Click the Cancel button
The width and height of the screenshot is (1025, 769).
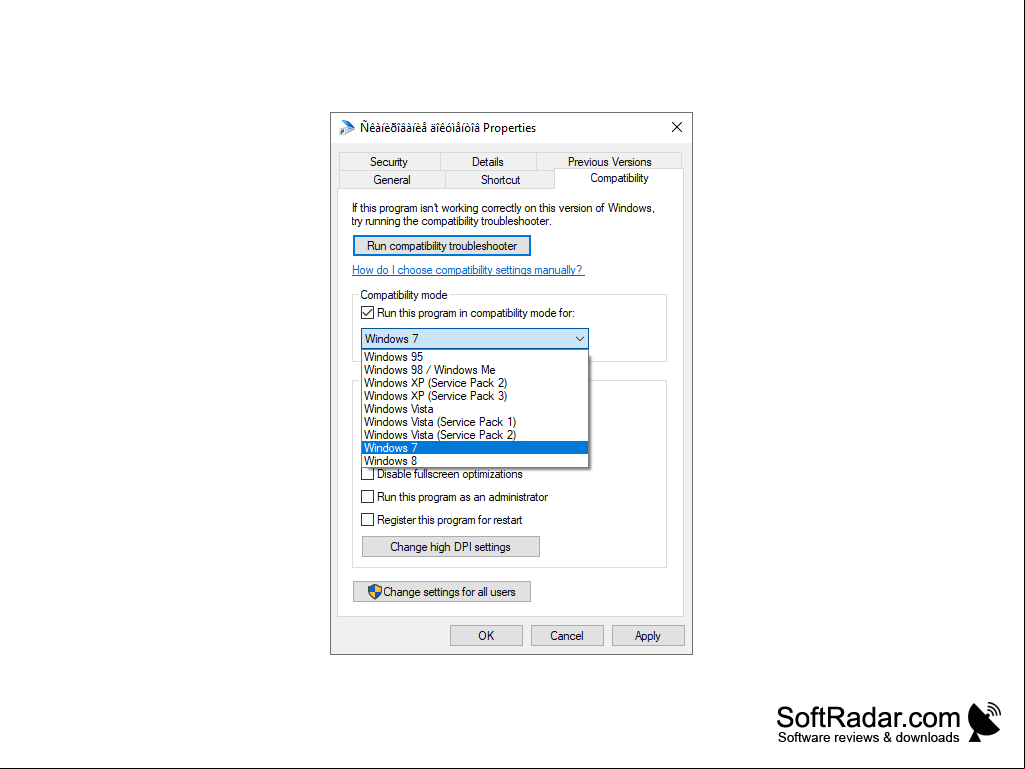tap(567, 636)
